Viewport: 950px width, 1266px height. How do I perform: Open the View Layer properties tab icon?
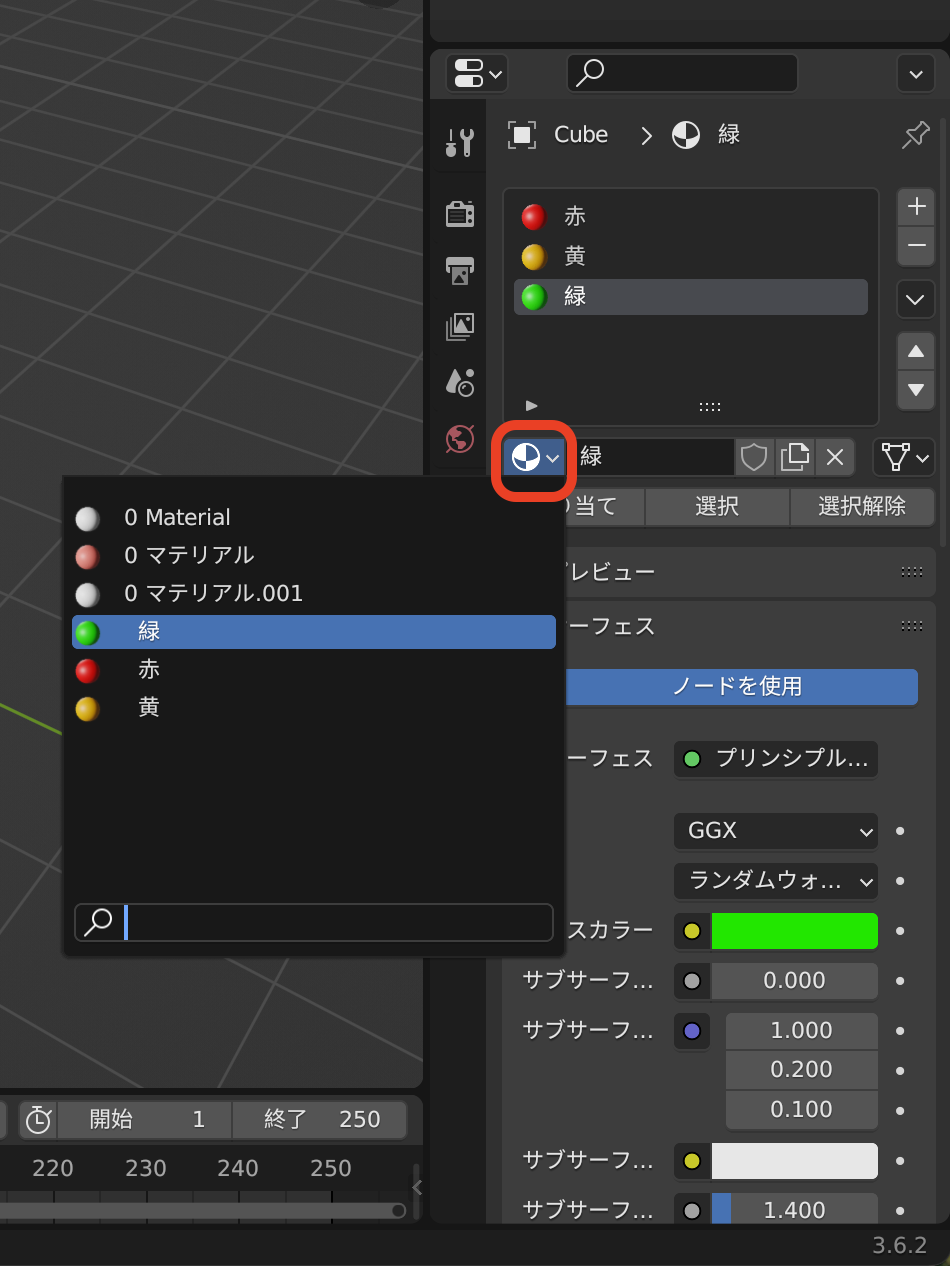[460, 326]
